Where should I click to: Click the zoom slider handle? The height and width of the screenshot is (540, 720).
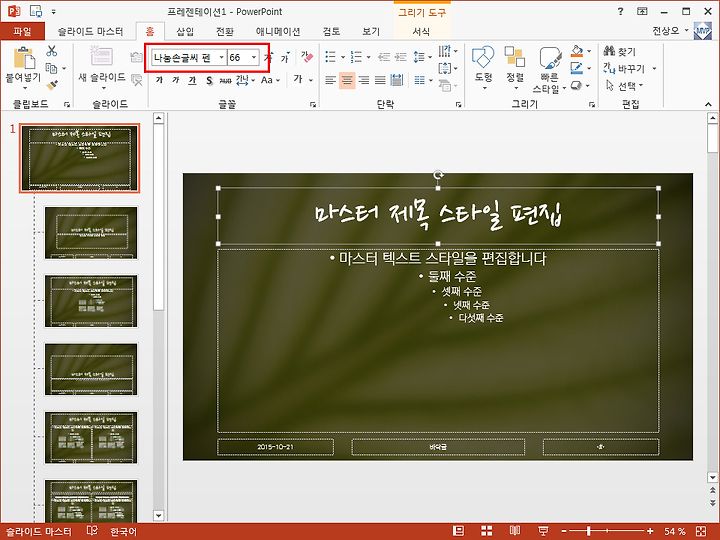pos(588,531)
